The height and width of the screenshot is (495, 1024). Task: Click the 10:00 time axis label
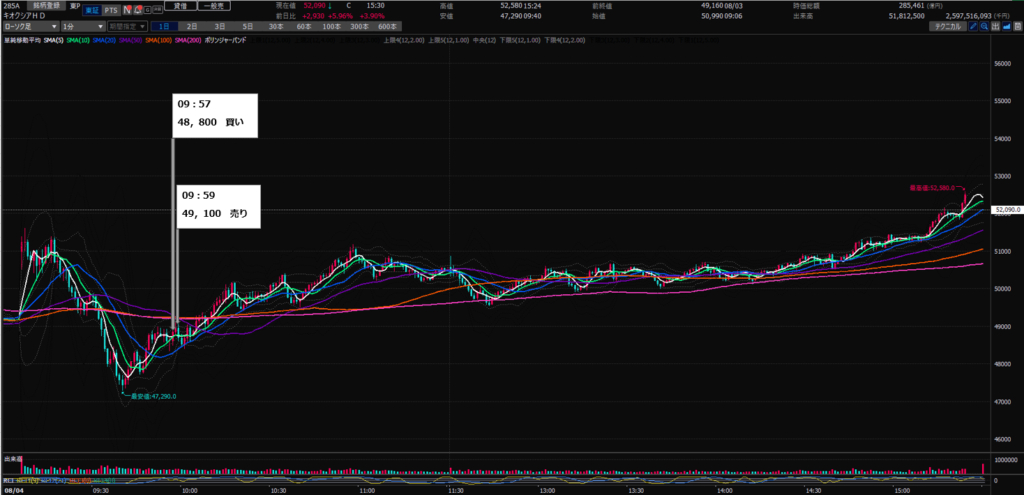tap(189, 490)
